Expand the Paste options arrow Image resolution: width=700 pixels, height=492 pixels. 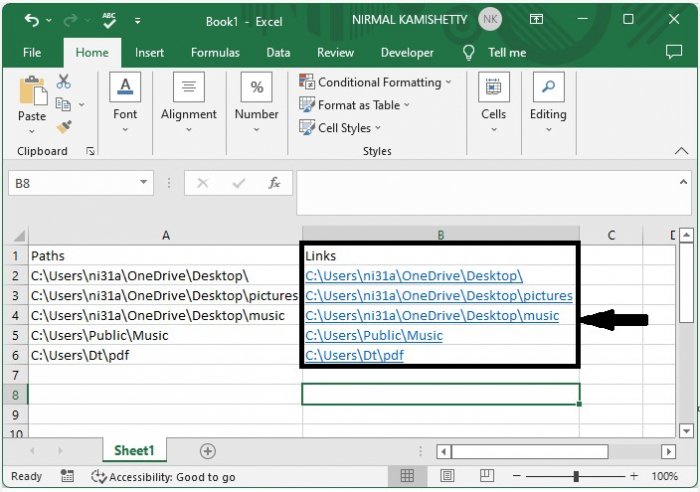point(32,131)
